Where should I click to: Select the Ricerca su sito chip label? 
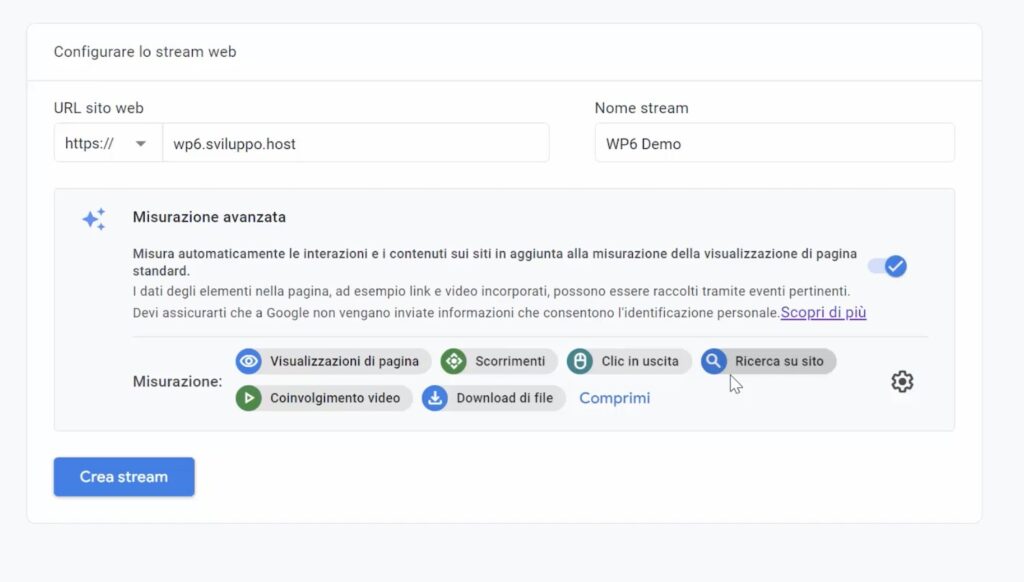pos(779,361)
